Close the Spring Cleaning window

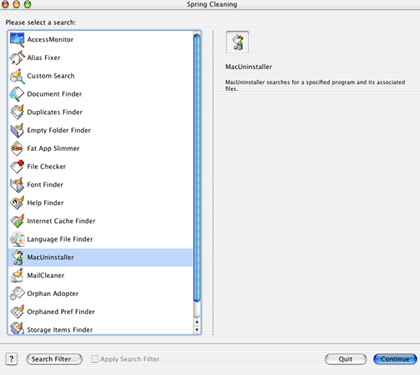[5, 4]
